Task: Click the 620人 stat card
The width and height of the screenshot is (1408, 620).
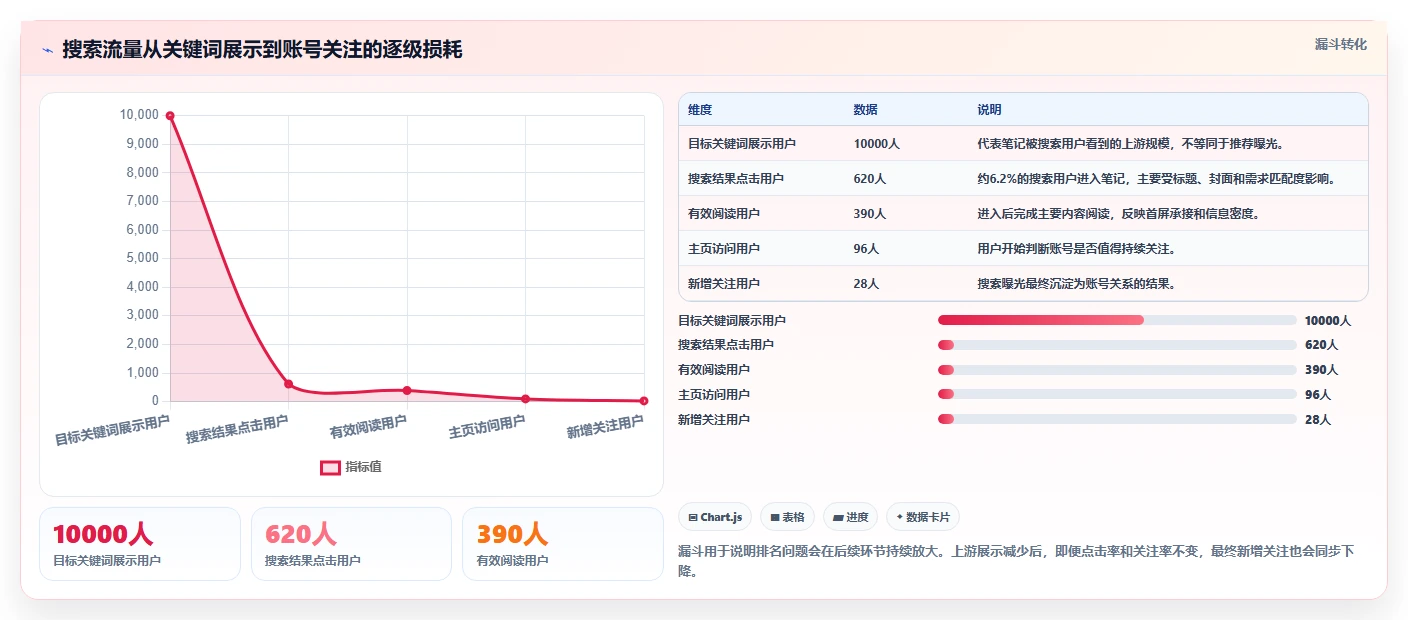Action: (x=351, y=544)
